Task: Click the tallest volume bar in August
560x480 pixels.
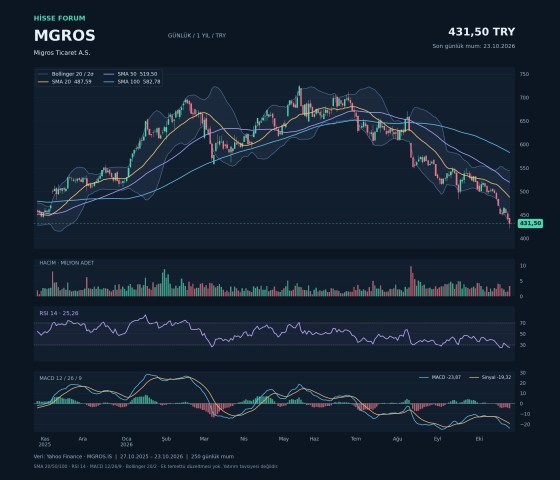Action: (x=411, y=281)
